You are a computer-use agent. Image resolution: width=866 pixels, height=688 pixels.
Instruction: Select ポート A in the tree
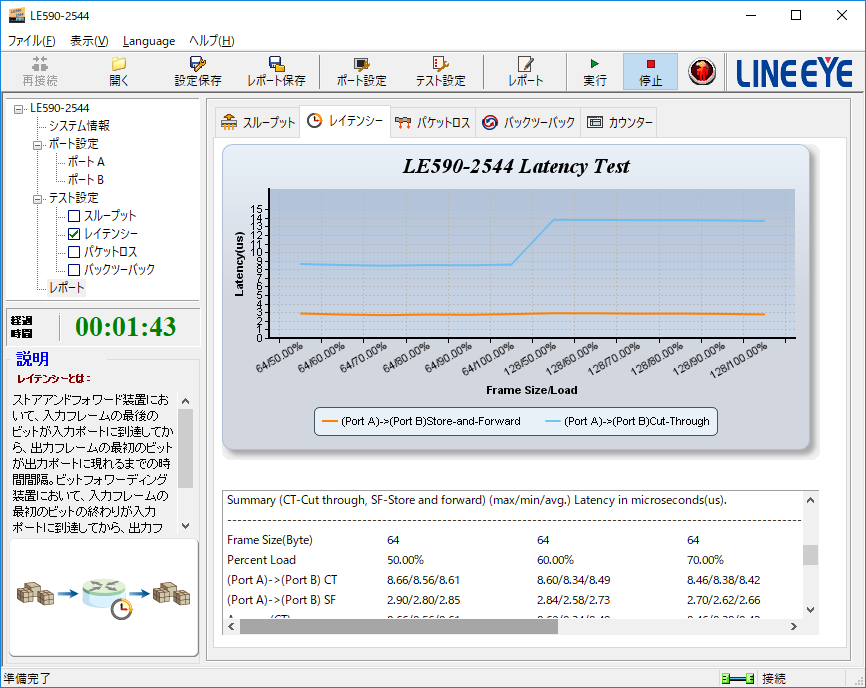(86, 162)
